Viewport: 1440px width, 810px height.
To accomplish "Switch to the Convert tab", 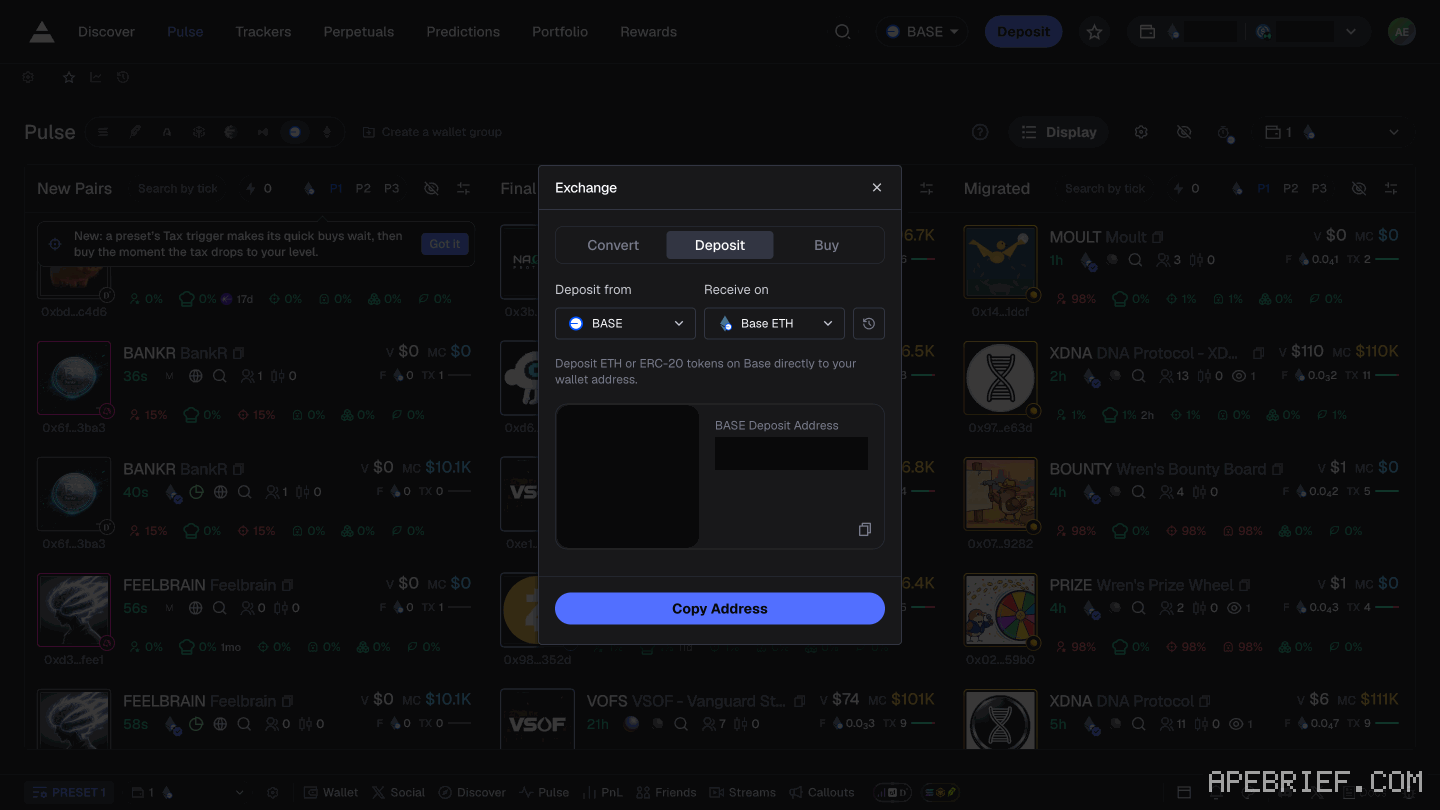I will coord(613,245).
